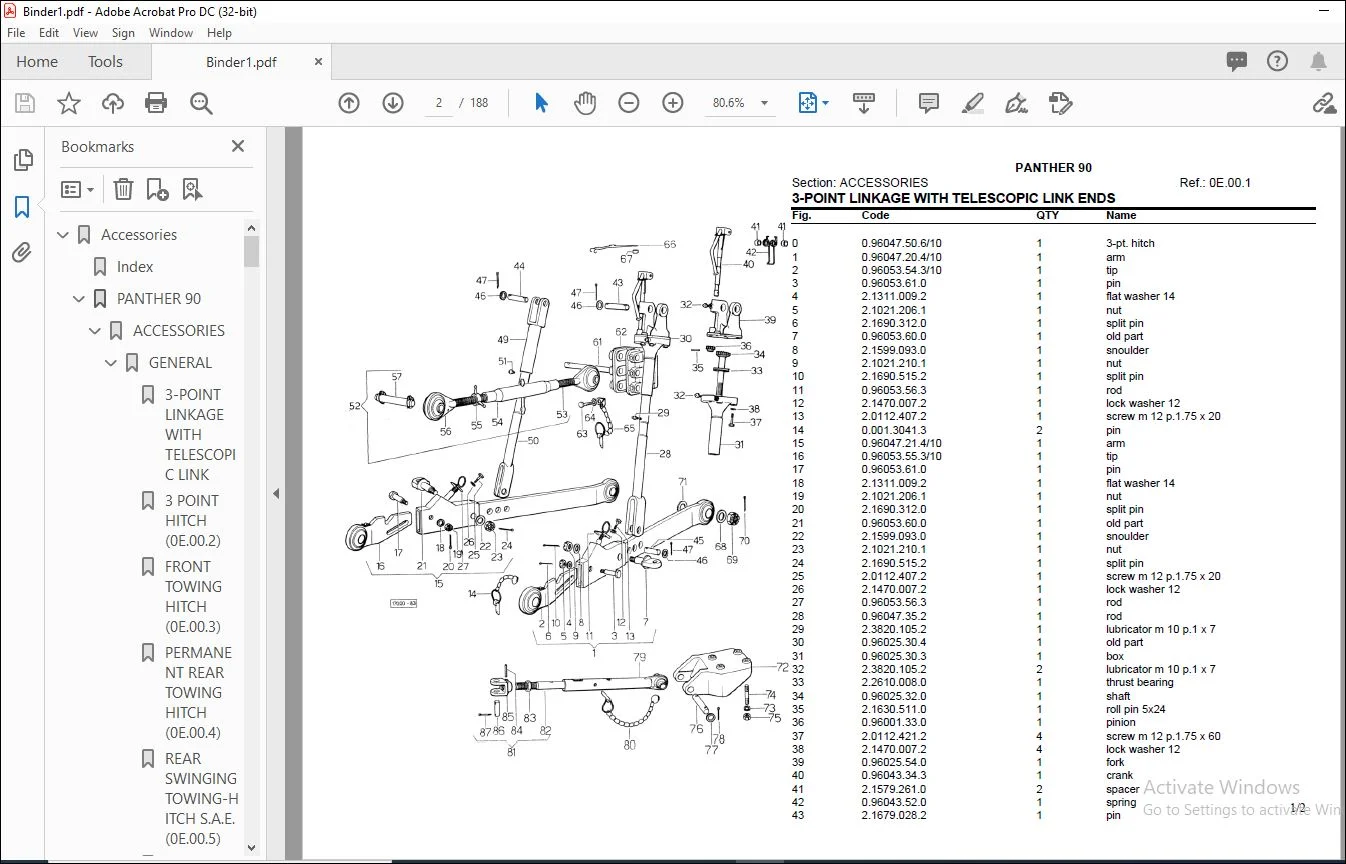Choose the Hand pan tool

[x=585, y=103]
